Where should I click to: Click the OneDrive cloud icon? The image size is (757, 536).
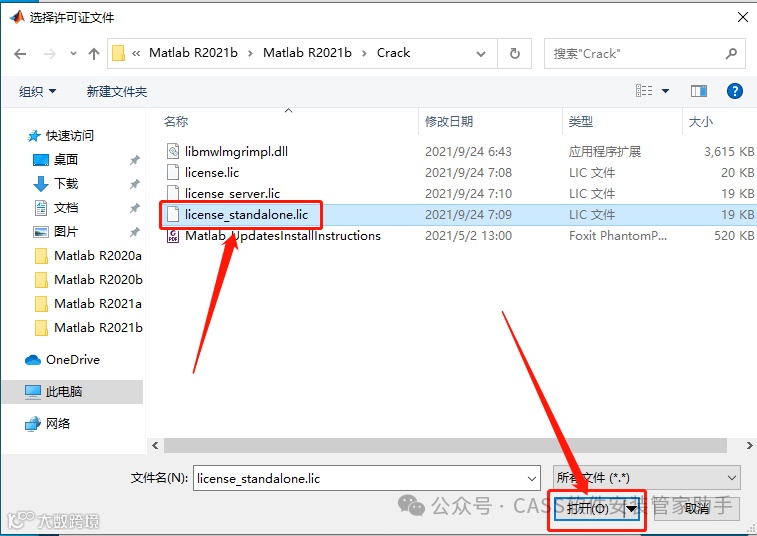click(33, 360)
